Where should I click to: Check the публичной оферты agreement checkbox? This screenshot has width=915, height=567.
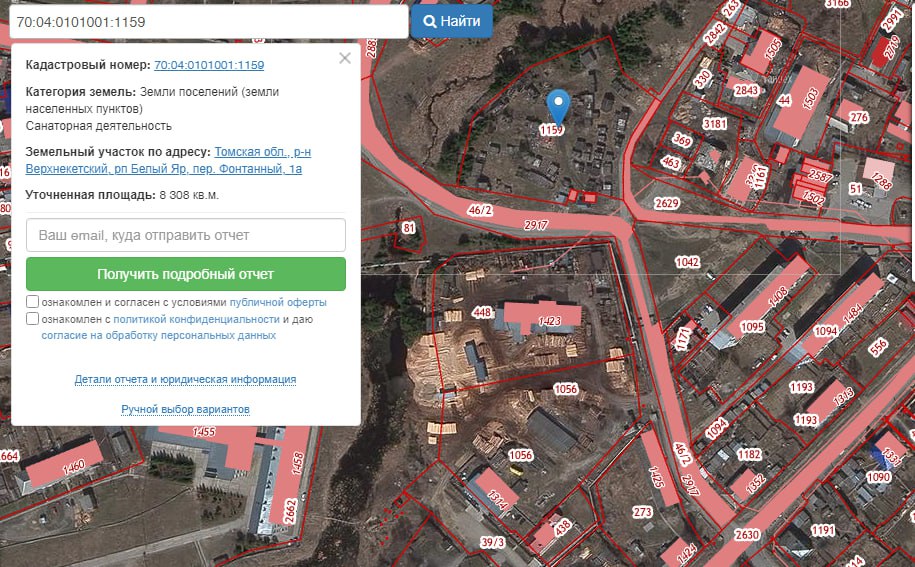pos(32,302)
